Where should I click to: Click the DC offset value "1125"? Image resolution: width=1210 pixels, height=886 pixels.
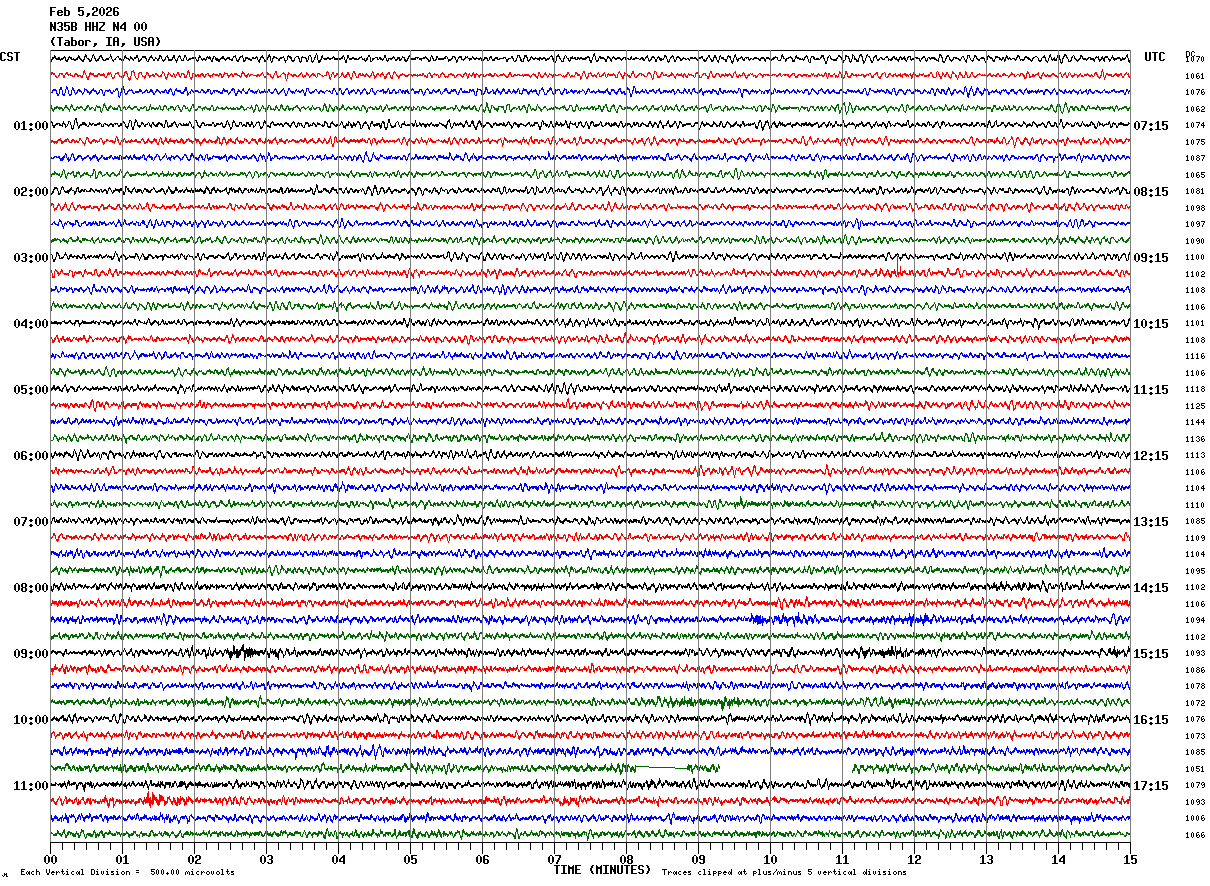coord(1195,406)
